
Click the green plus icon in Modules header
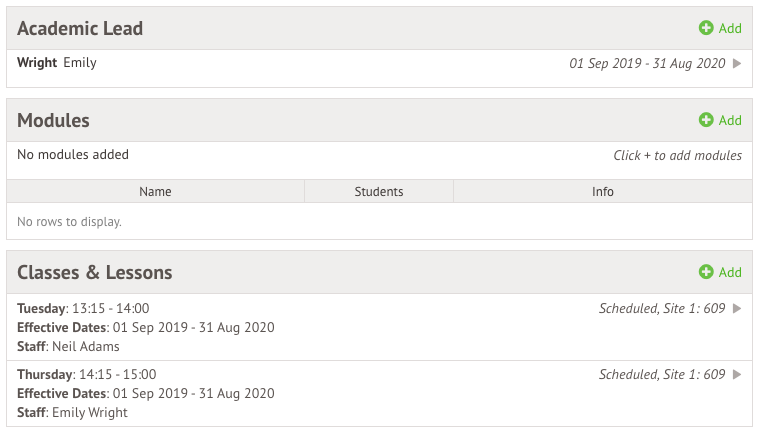pyautogui.click(x=706, y=120)
